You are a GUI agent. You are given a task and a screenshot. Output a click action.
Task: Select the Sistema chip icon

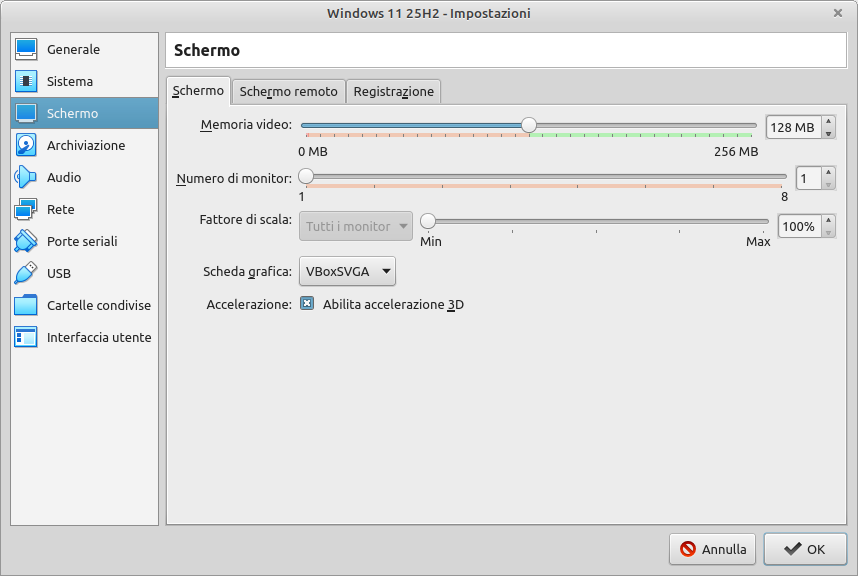point(26,81)
